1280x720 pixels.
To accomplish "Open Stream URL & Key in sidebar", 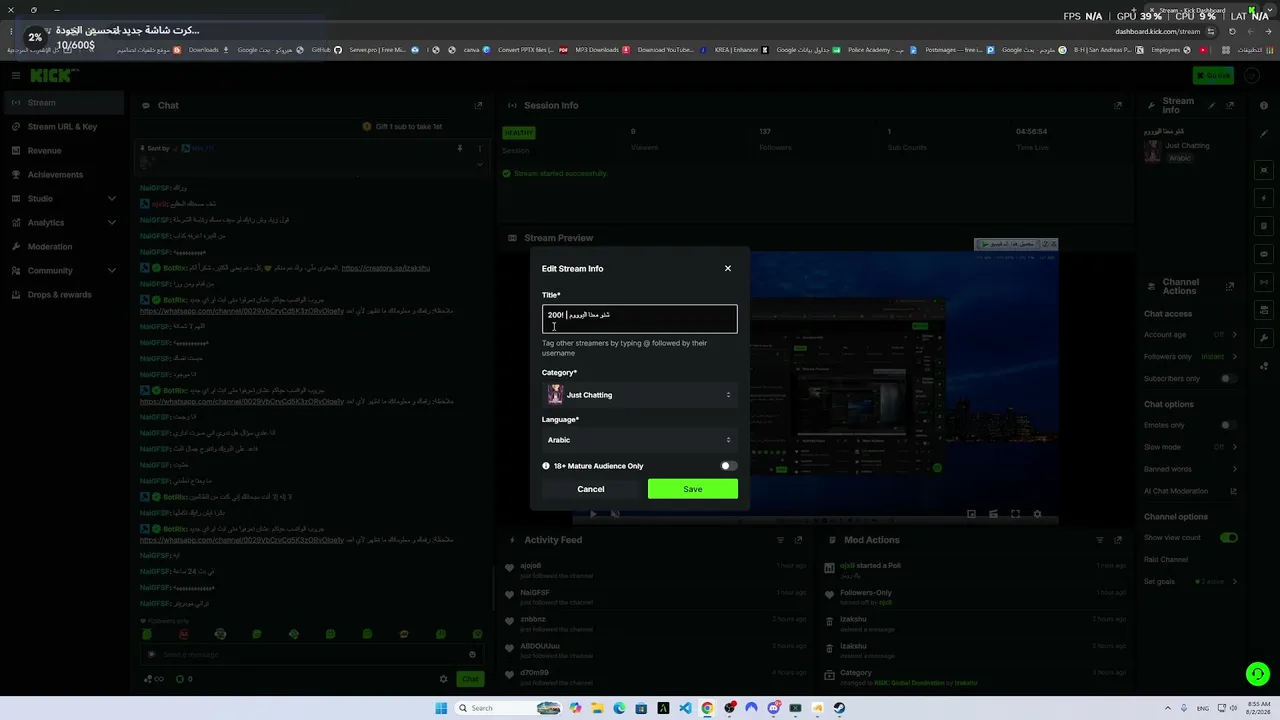I will pyautogui.click(x=62, y=127).
